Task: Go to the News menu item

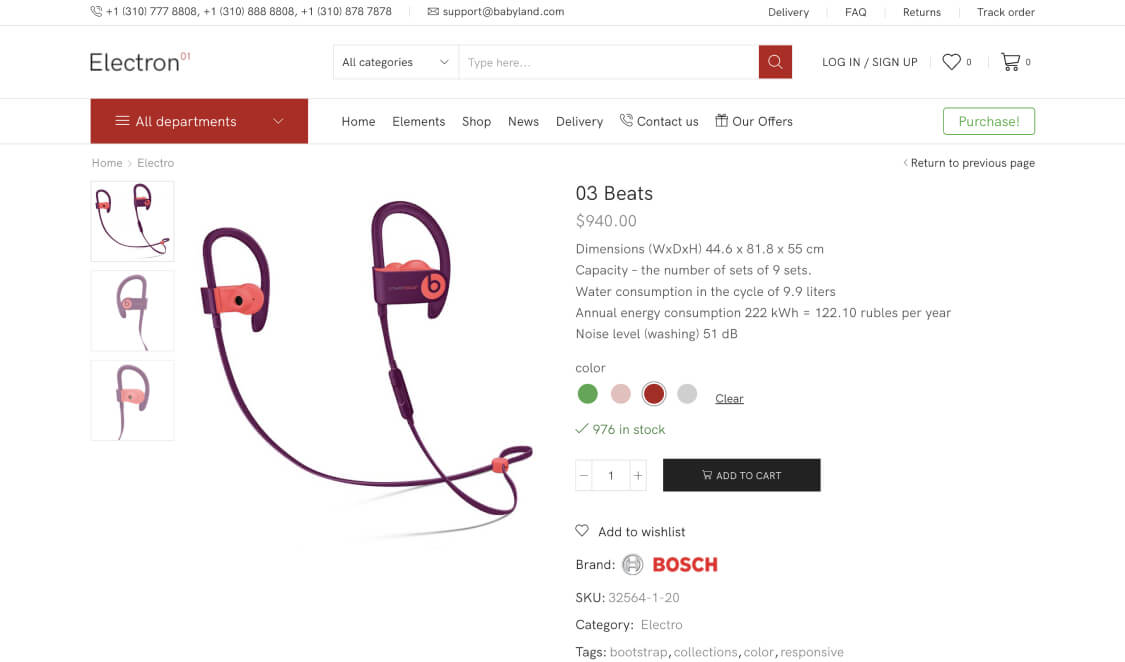Action: [523, 121]
